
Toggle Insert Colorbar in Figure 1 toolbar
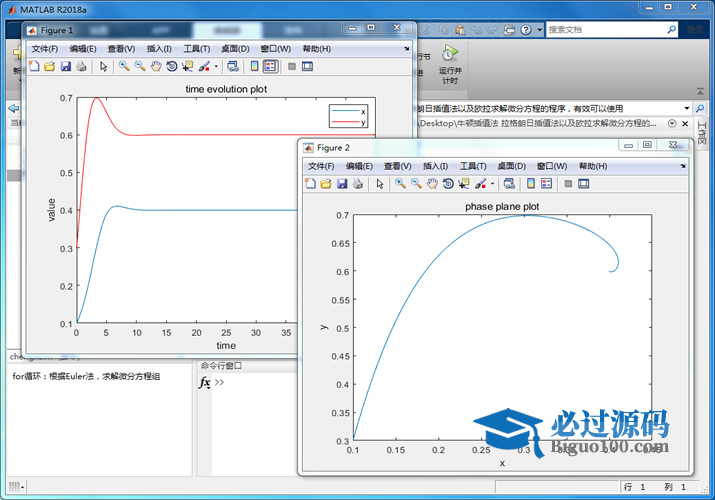coord(254,67)
